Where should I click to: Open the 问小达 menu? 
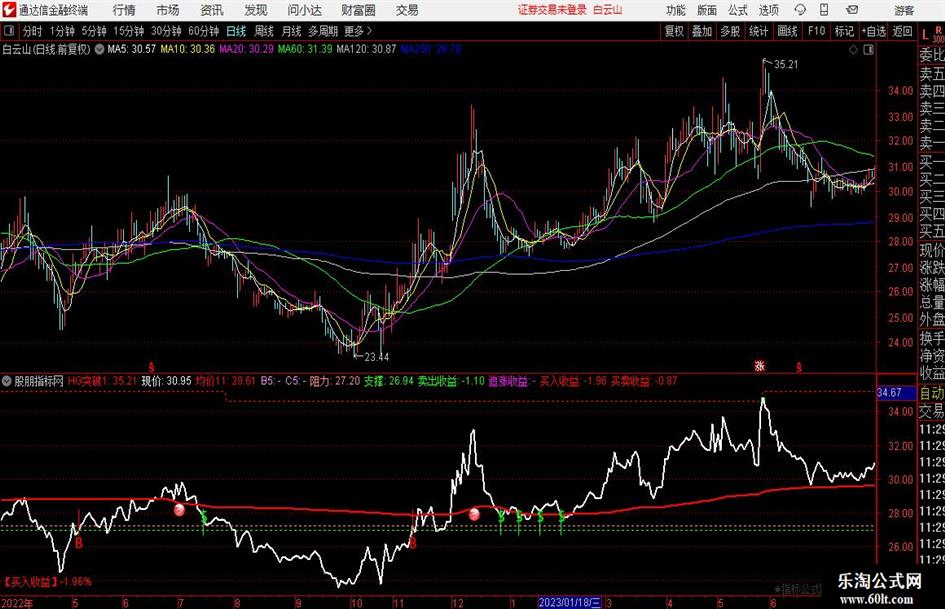click(304, 10)
